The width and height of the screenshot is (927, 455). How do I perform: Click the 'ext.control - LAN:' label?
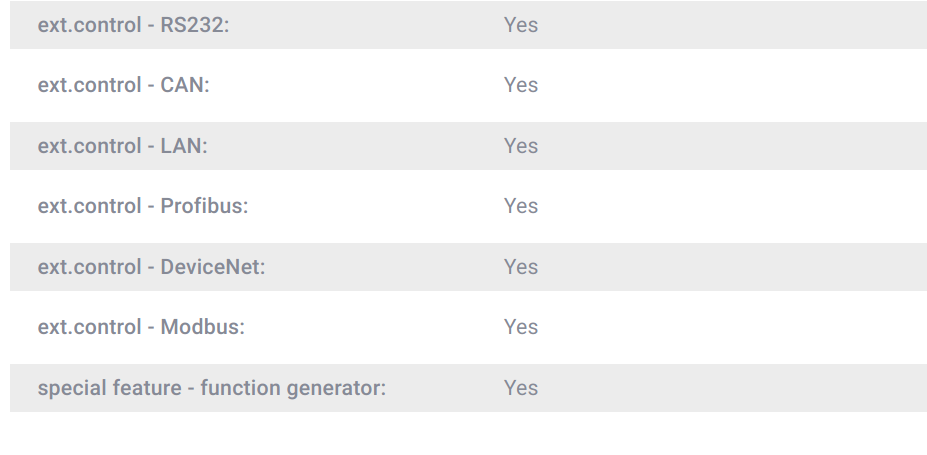coord(122,146)
